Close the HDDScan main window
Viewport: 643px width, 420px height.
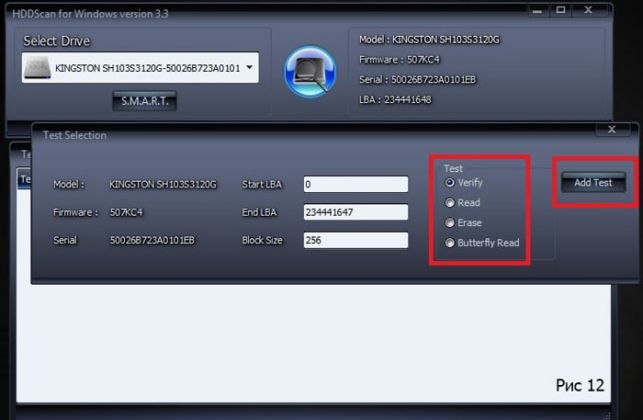click(x=589, y=10)
